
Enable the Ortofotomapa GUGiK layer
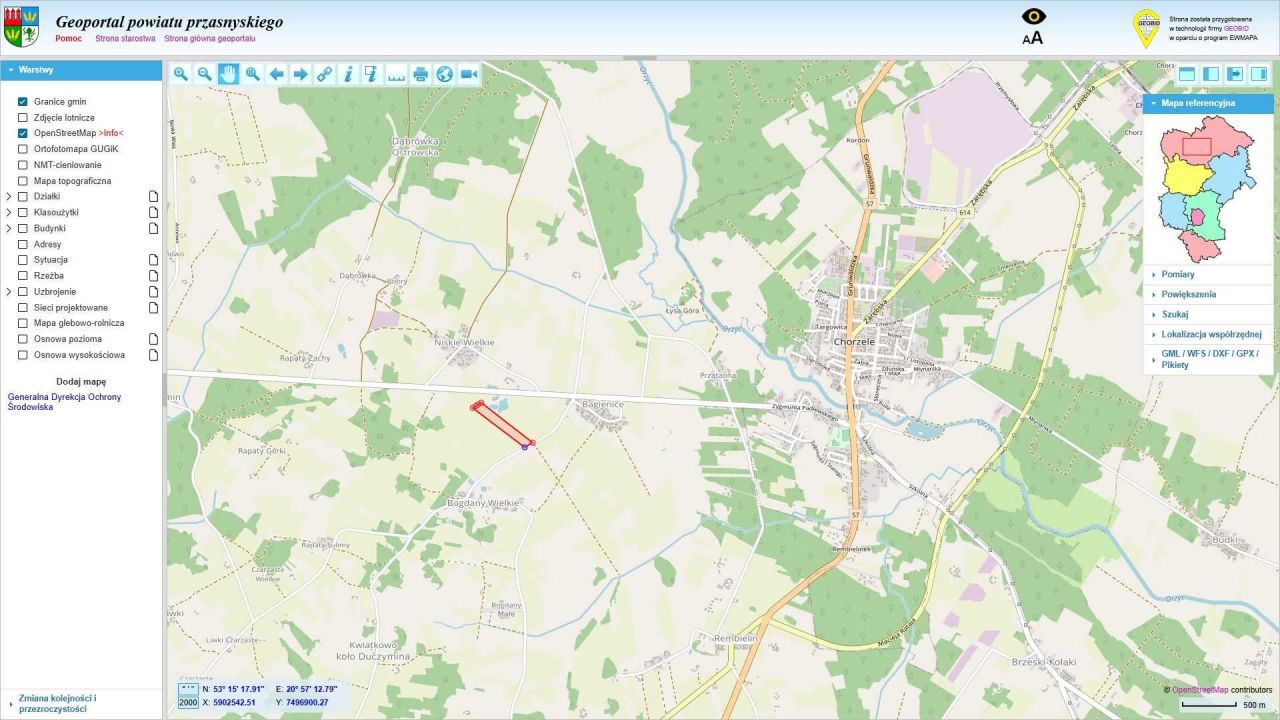(23, 149)
